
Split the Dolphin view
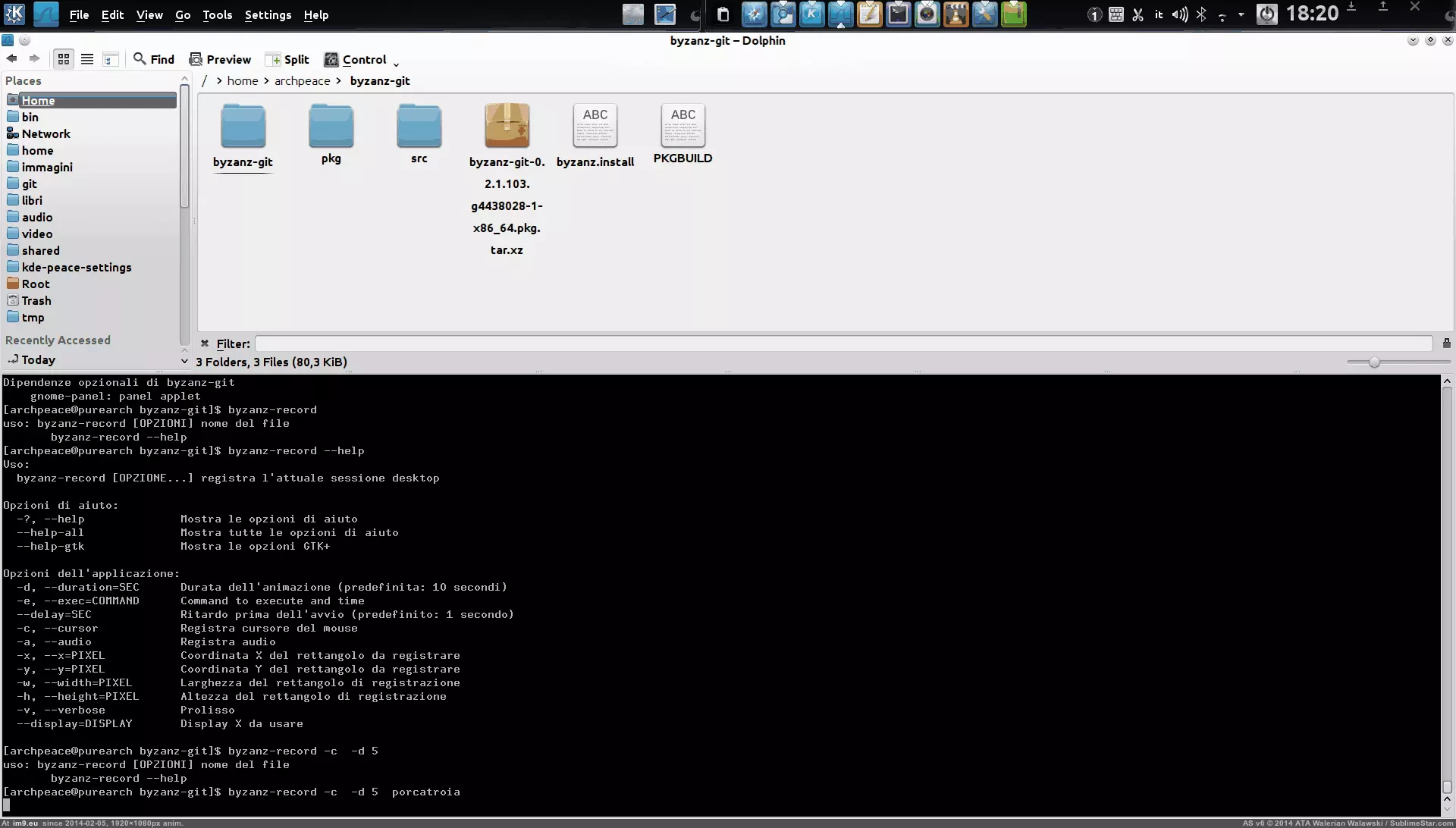(x=287, y=59)
